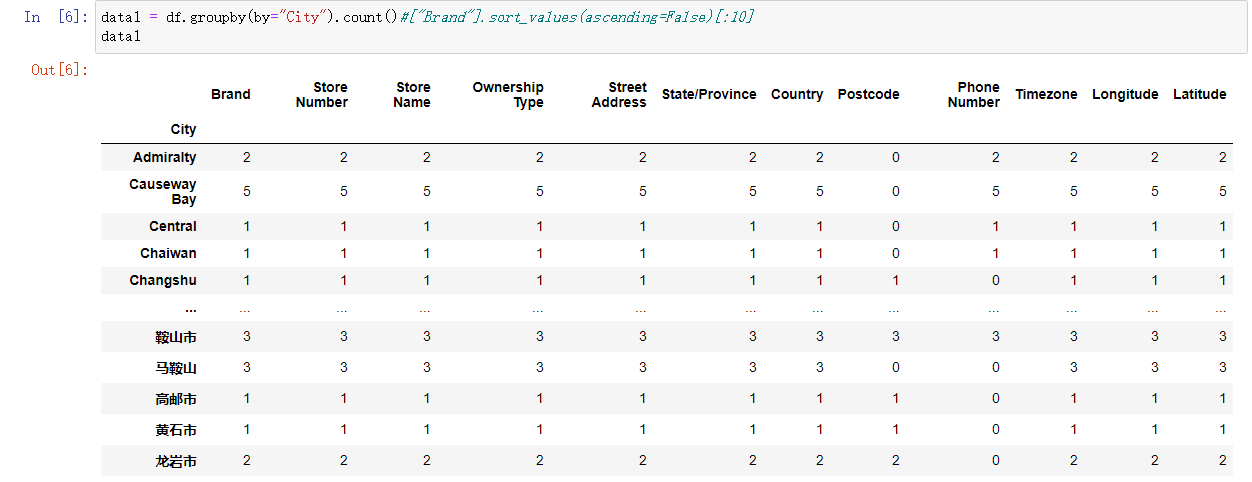
Task: Select the 龙岩市 row label
Action: pyautogui.click(x=176, y=461)
